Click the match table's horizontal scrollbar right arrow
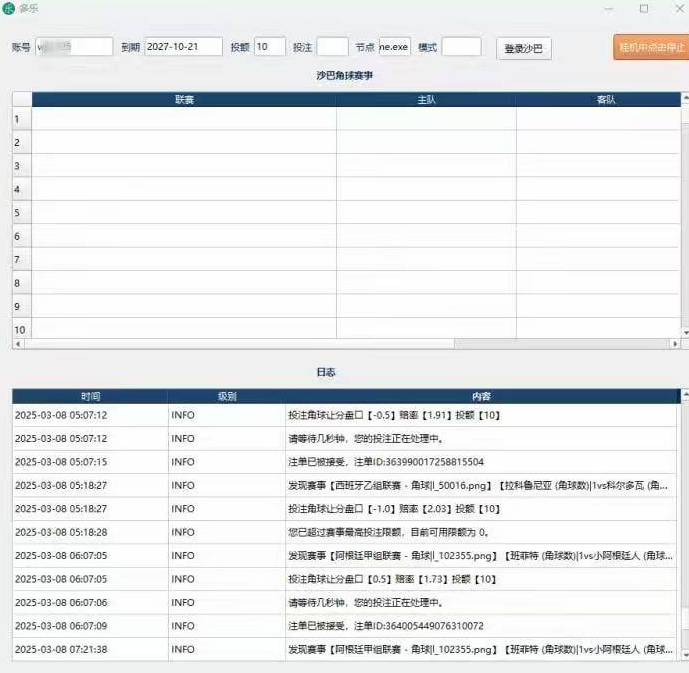689x673 pixels. [x=673, y=344]
